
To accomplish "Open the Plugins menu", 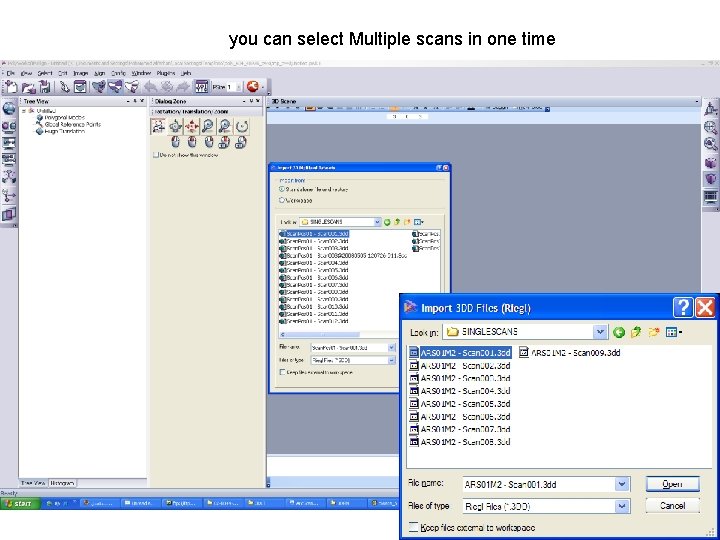I will pos(165,73).
